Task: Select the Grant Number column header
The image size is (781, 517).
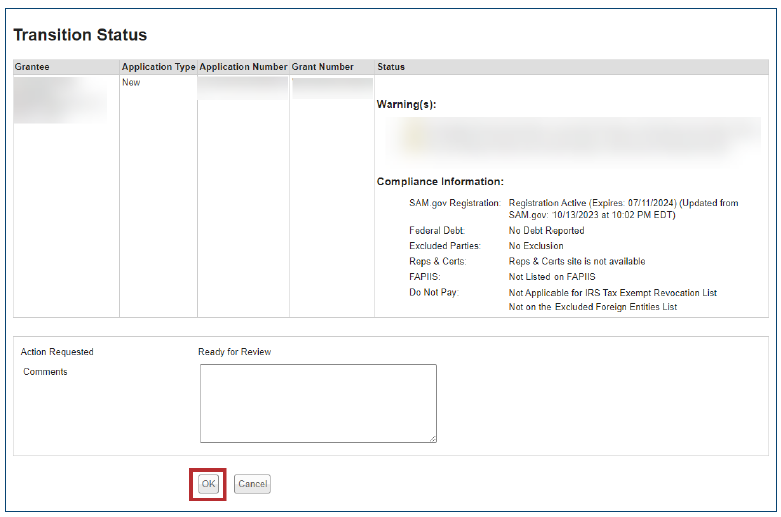Action: (322, 67)
